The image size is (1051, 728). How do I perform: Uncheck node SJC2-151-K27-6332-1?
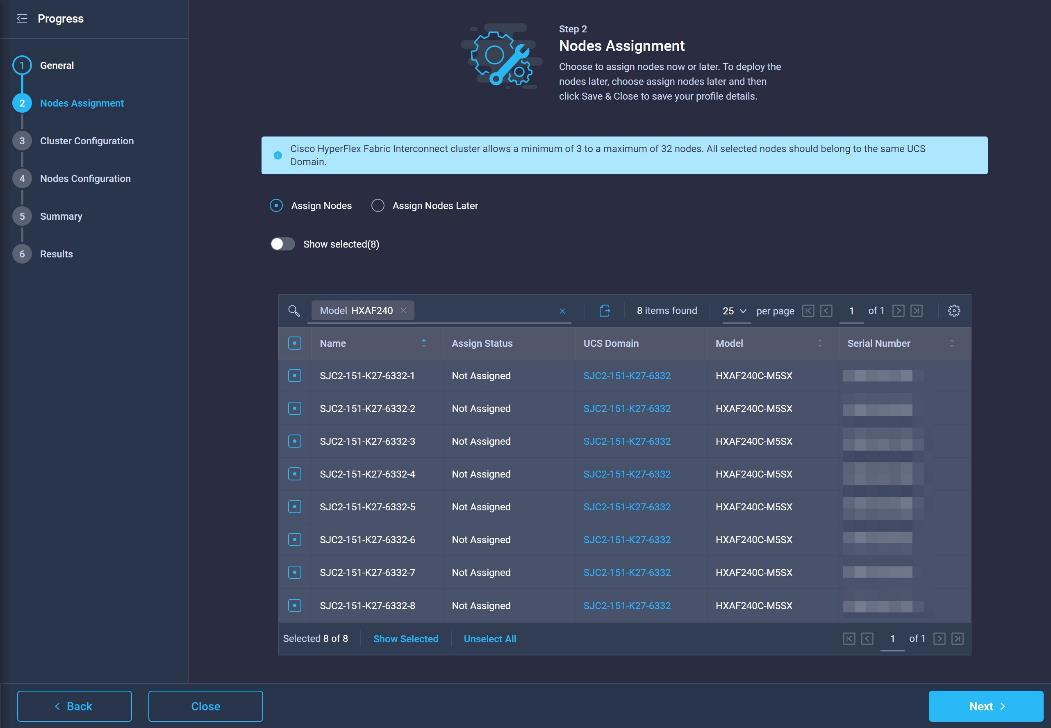(x=294, y=375)
